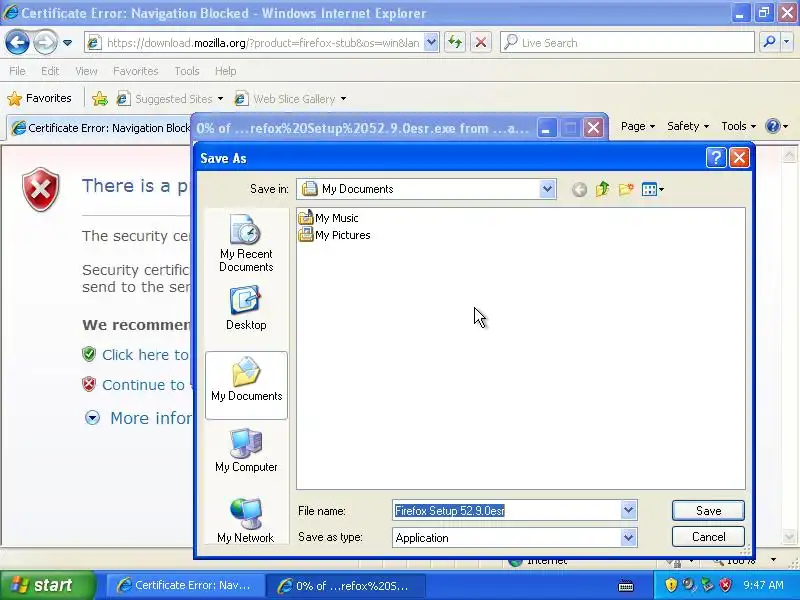Click the Create New Folder icon
The width and height of the screenshot is (800, 600).
626,189
